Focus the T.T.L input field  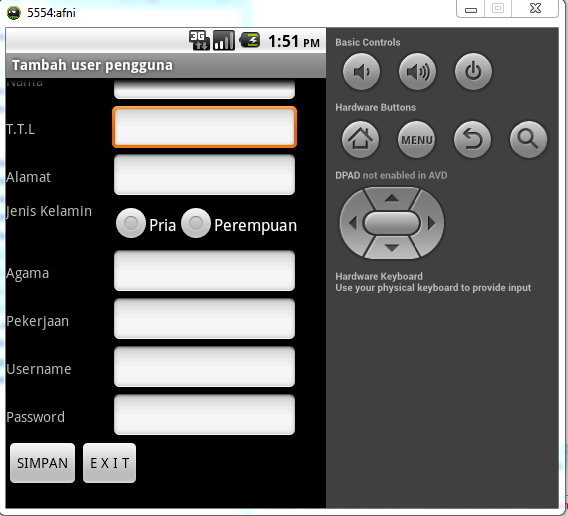[204, 127]
